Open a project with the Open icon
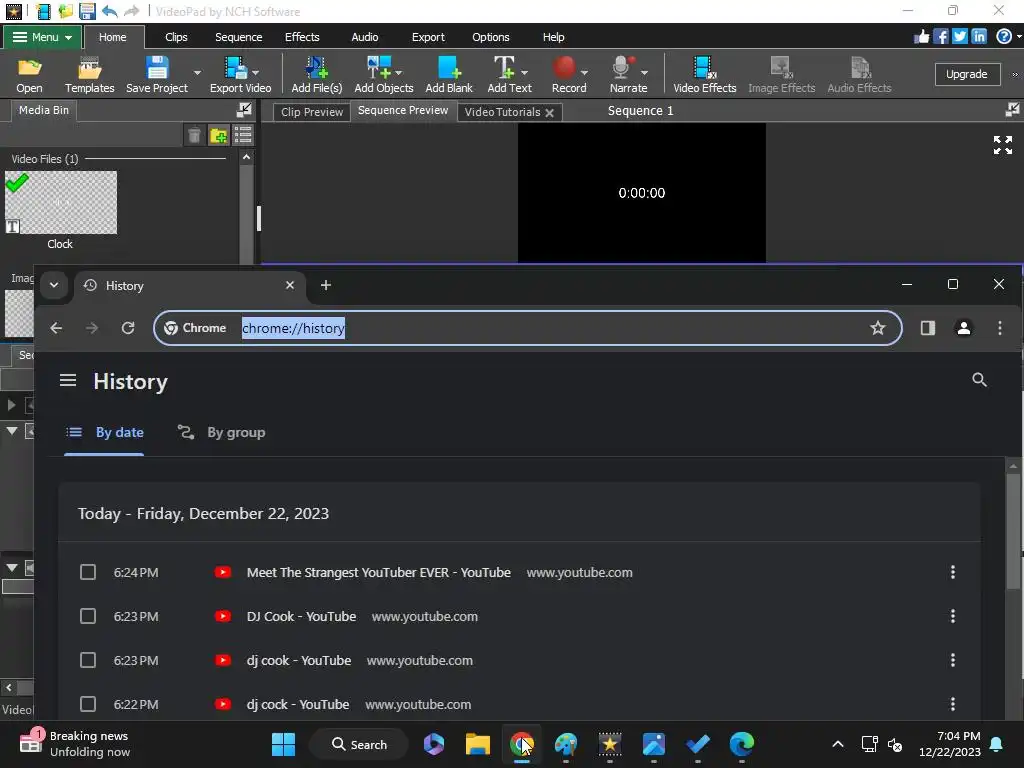This screenshot has height=768, width=1024. [x=29, y=74]
